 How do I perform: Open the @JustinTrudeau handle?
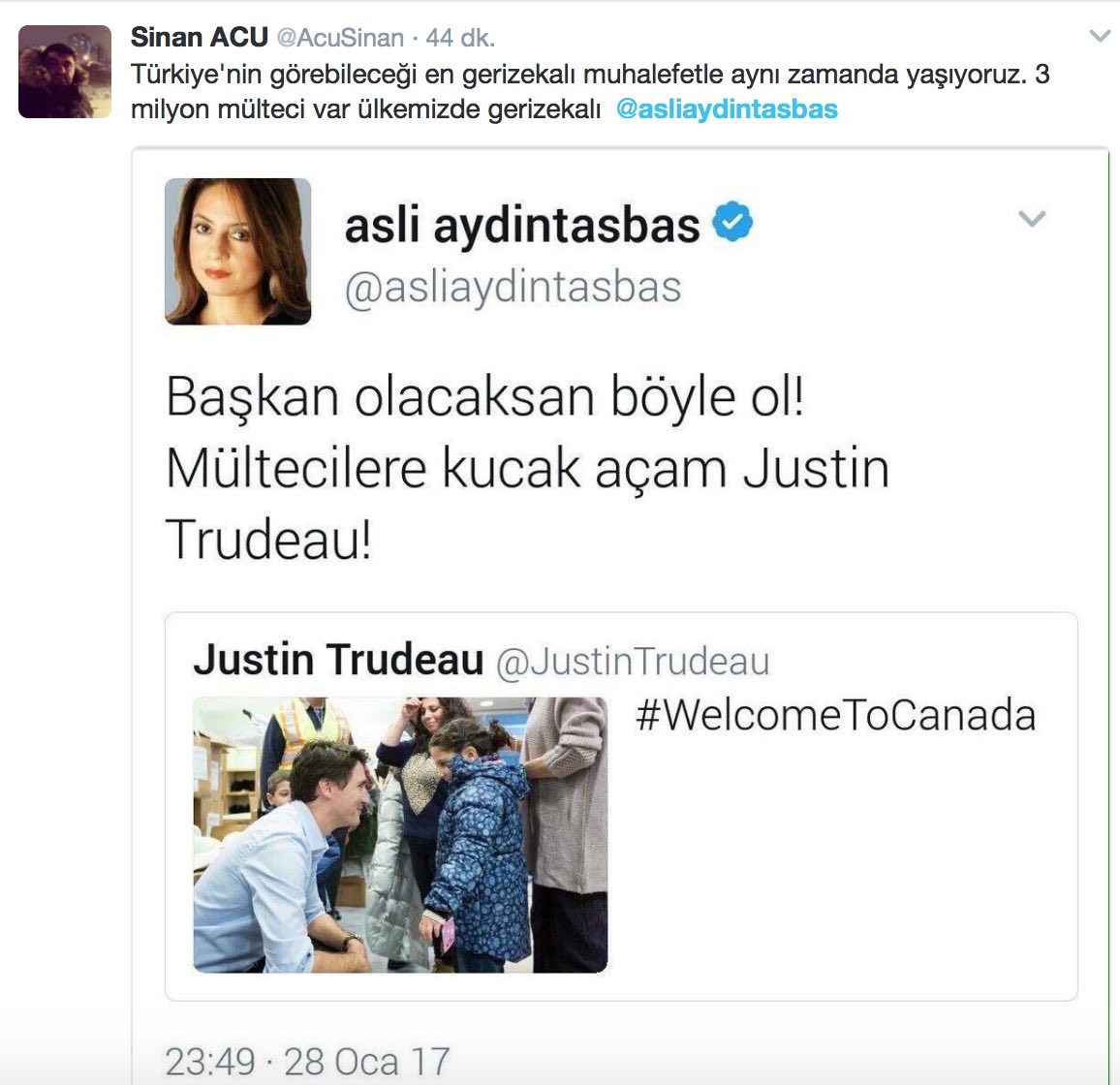(633, 661)
